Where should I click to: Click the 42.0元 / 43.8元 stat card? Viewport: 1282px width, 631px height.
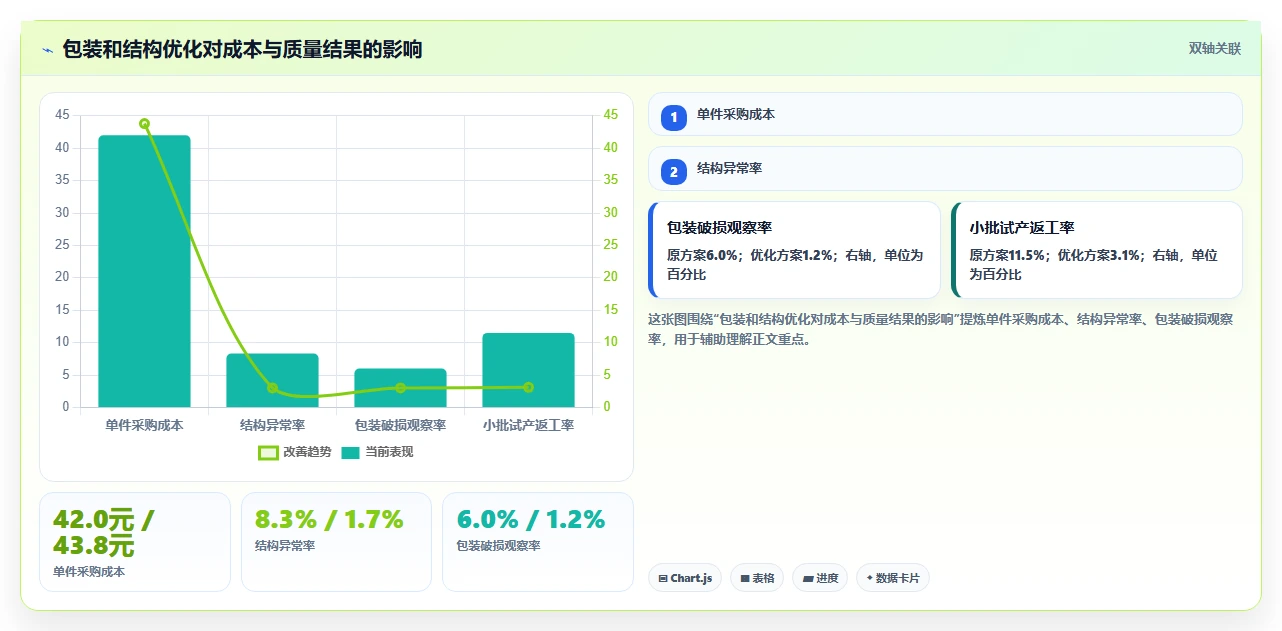tap(135, 542)
